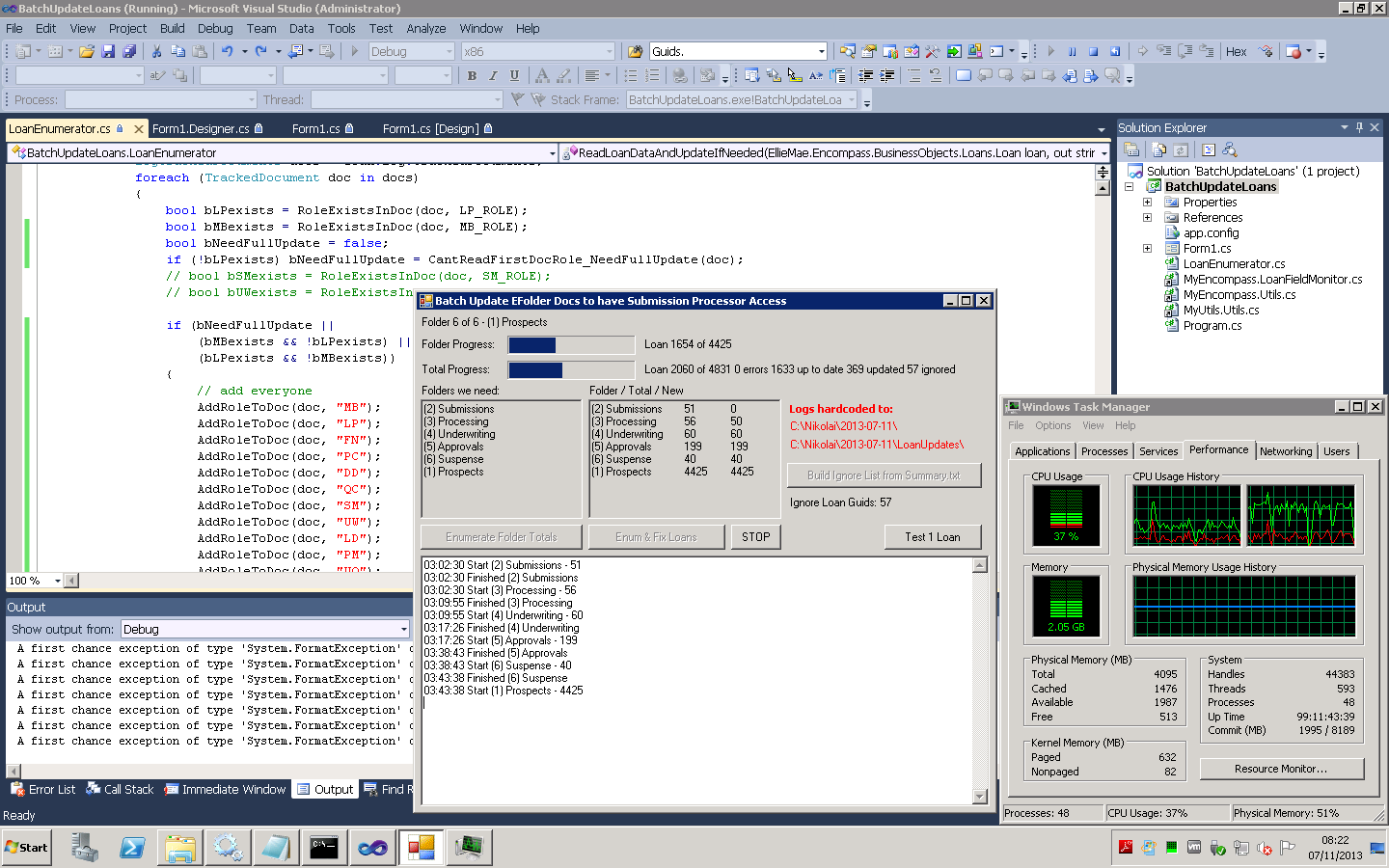Click the Breakpoints window icon
The width and height of the screenshot is (1389, 868).
[1294, 51]
